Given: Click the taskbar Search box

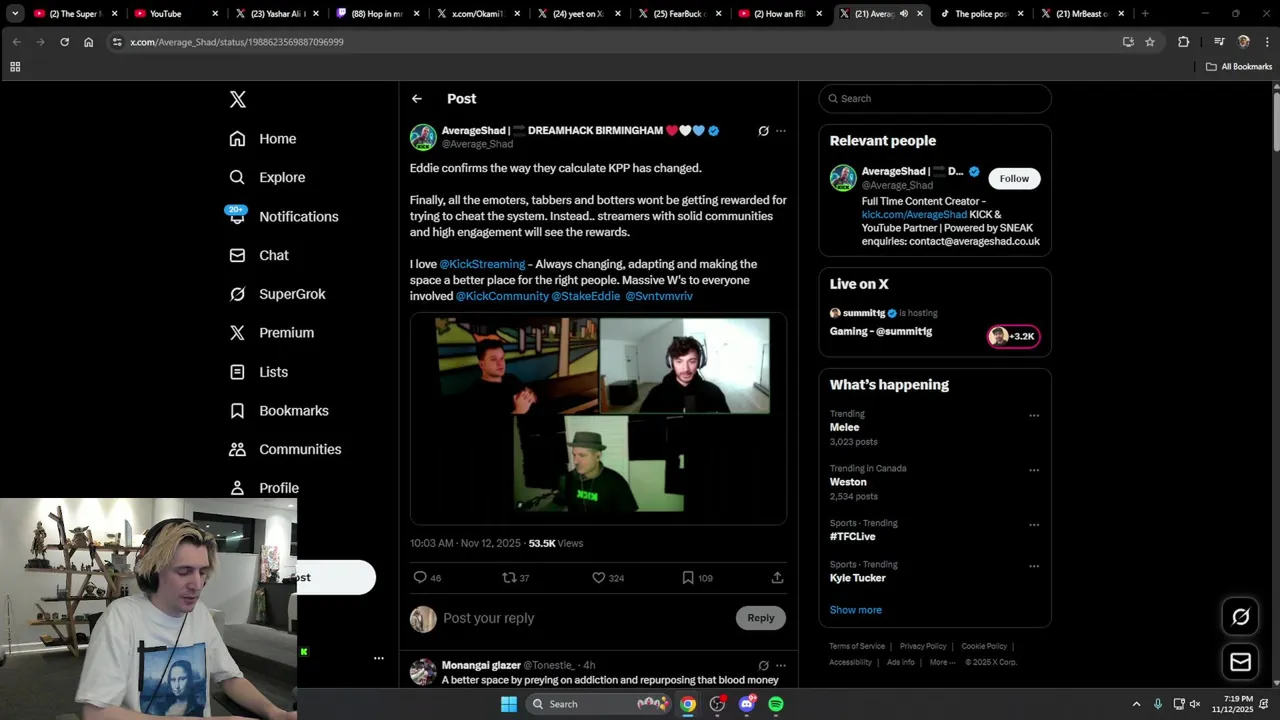Looking at the screenshot, I should (x=597, y=704).
